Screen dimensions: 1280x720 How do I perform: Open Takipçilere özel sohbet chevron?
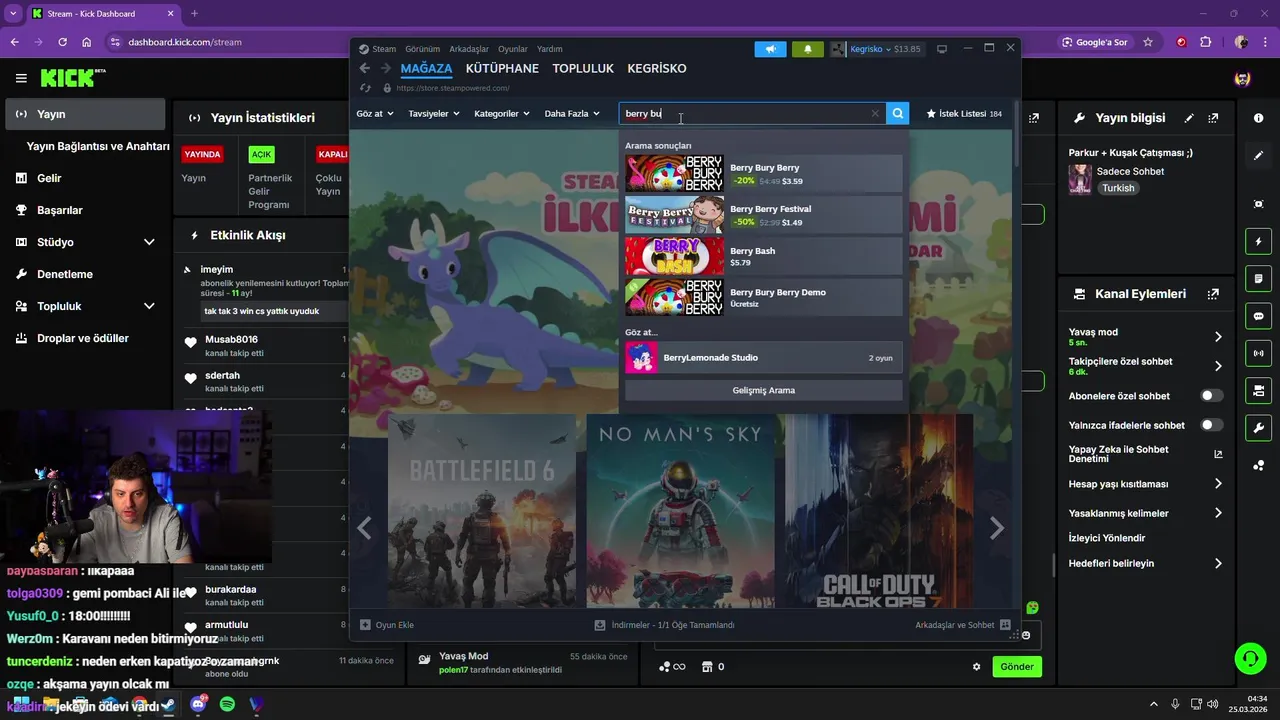click(x=1218, y=366)
